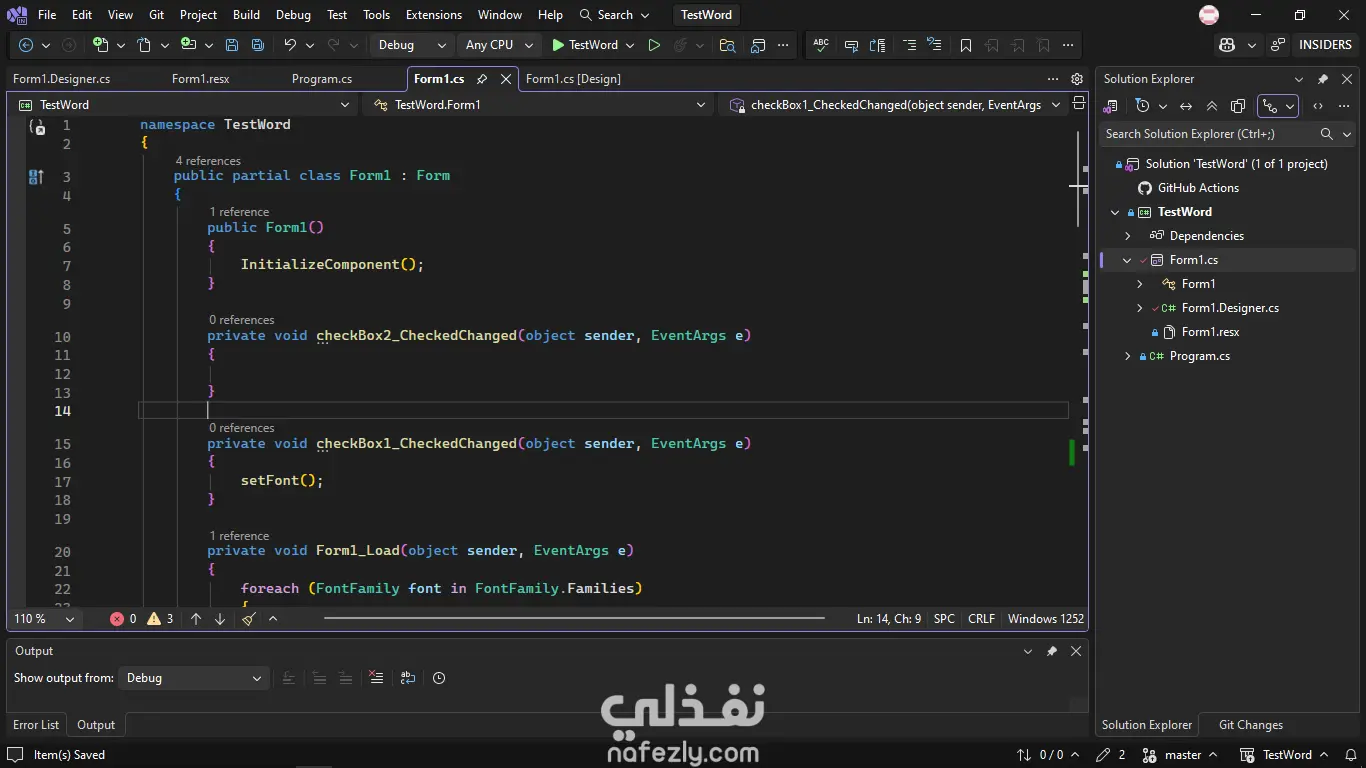Click Collapse All in Solution Explorer
Image resolution: width=1366 pixels, height=768 pixels.
pos(1212,106)
